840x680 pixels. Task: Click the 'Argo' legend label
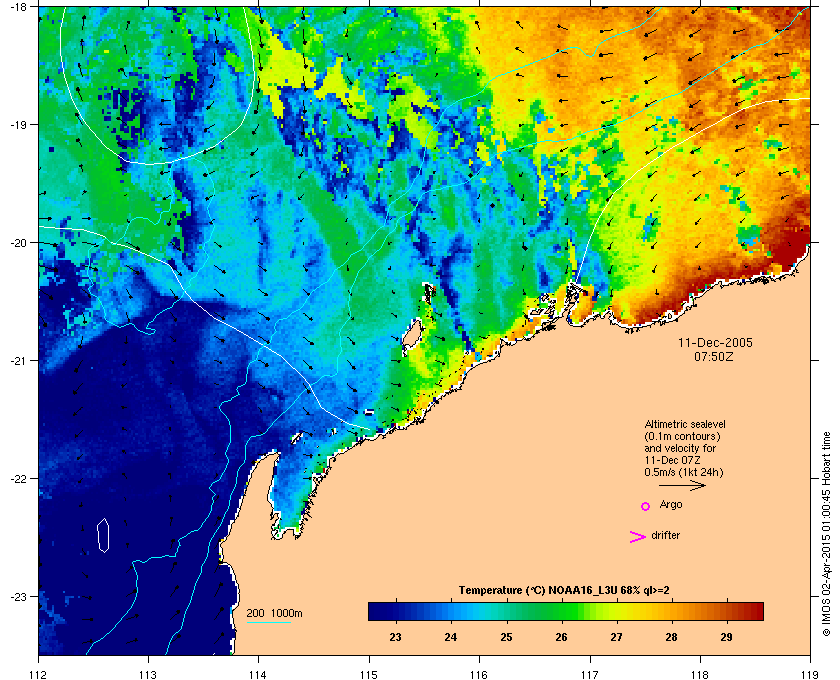671,505
